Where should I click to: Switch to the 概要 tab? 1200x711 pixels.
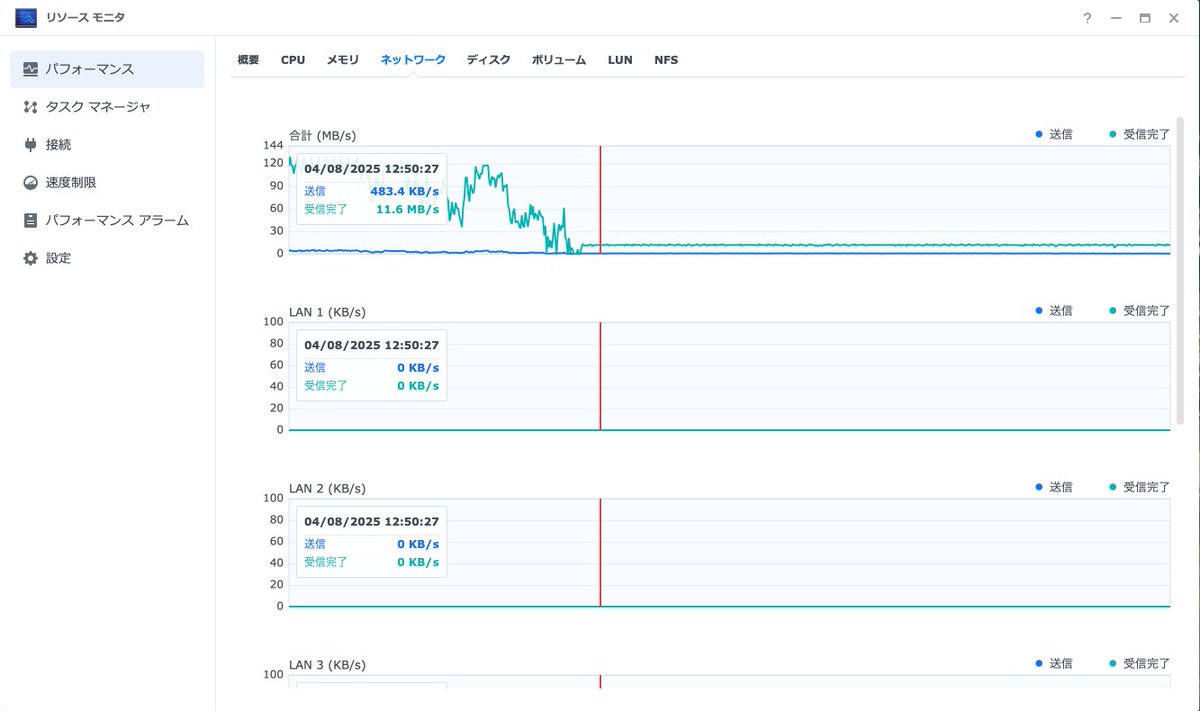(x=248, y=60)
